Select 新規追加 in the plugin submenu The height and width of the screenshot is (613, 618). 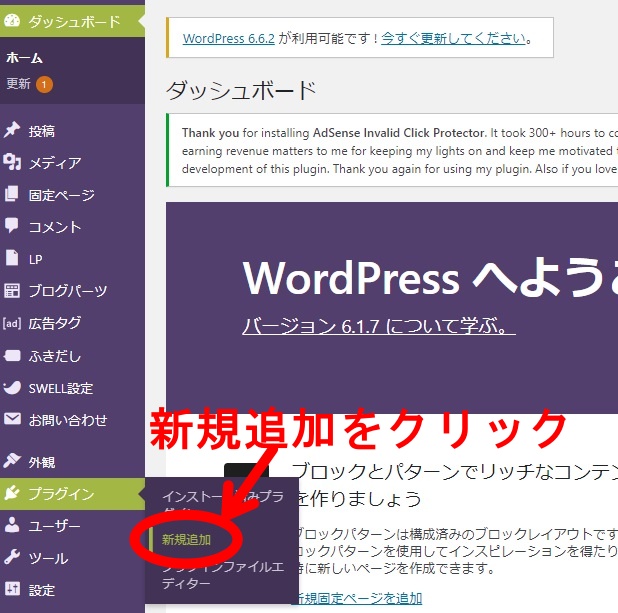click(x=187, y=539)
